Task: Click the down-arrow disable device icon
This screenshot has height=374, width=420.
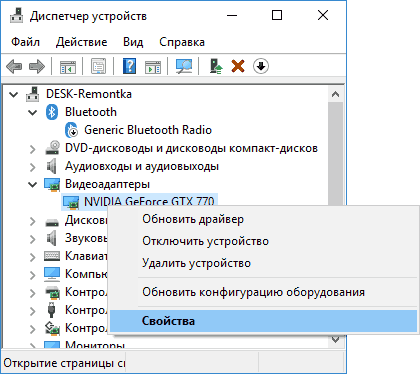Action: [261, 66]
